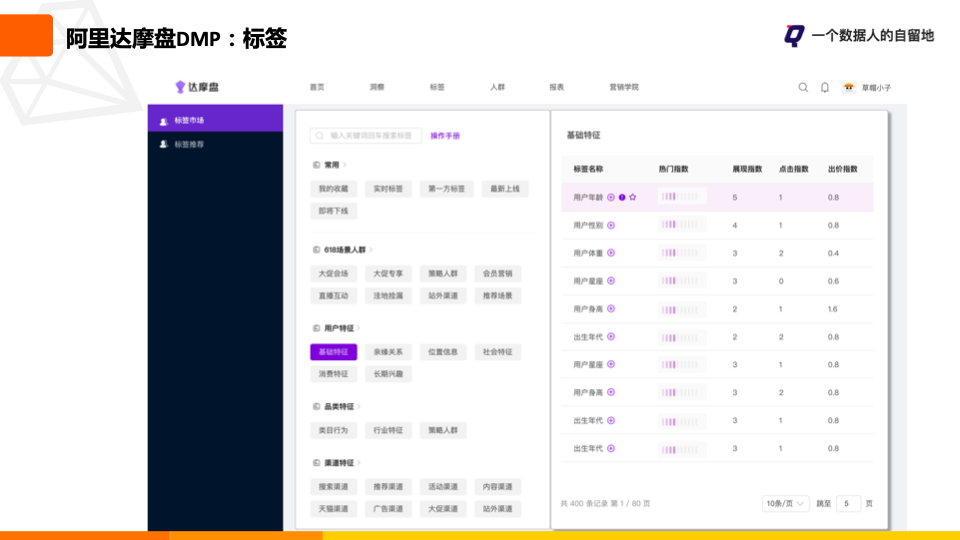Click the add icon beside 用户体重
Screen dimensions: 960x540
click(x=610, y=253)
